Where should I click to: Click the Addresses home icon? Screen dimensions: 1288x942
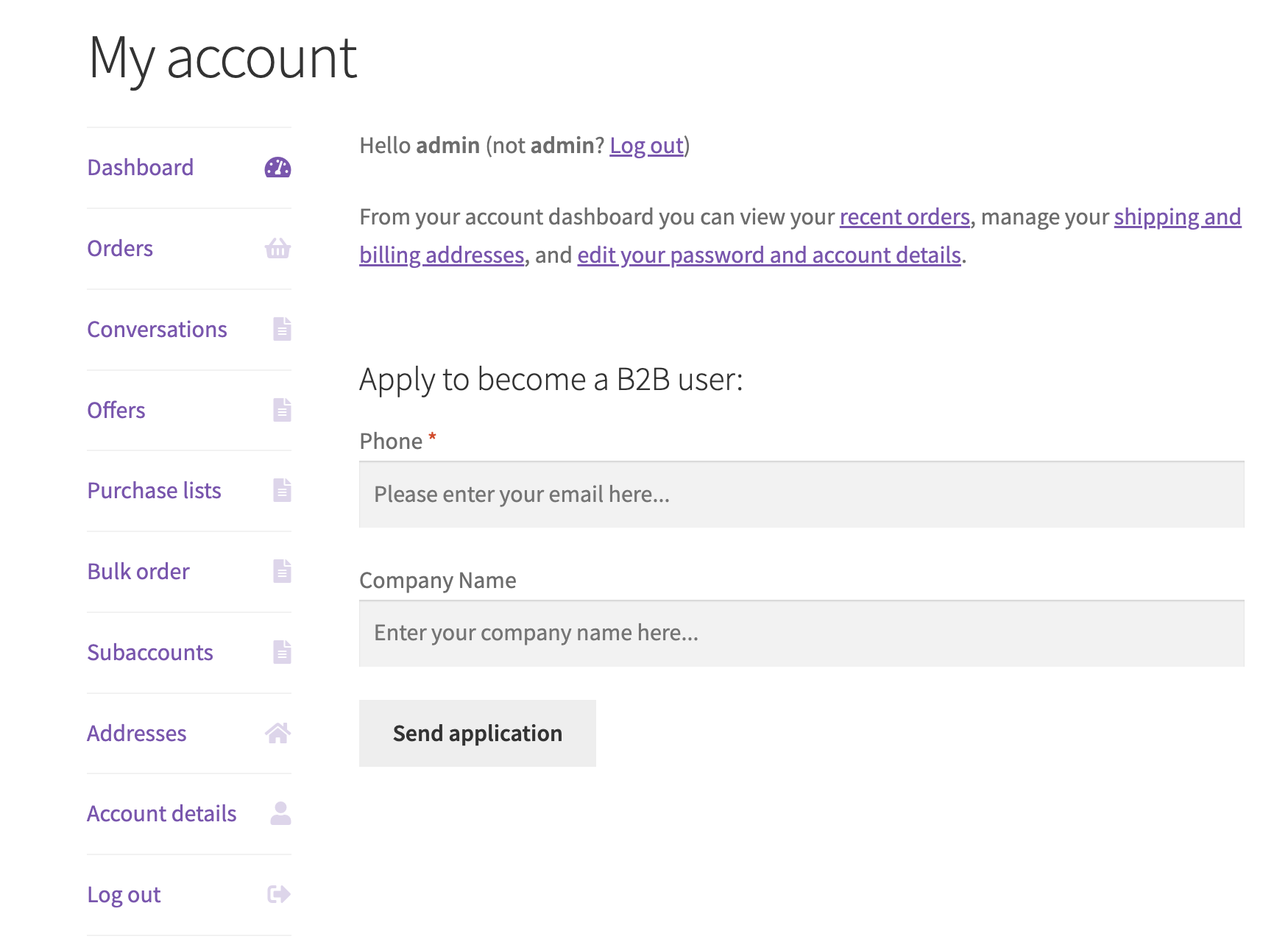pyautogui.click(x=277, y=733)
